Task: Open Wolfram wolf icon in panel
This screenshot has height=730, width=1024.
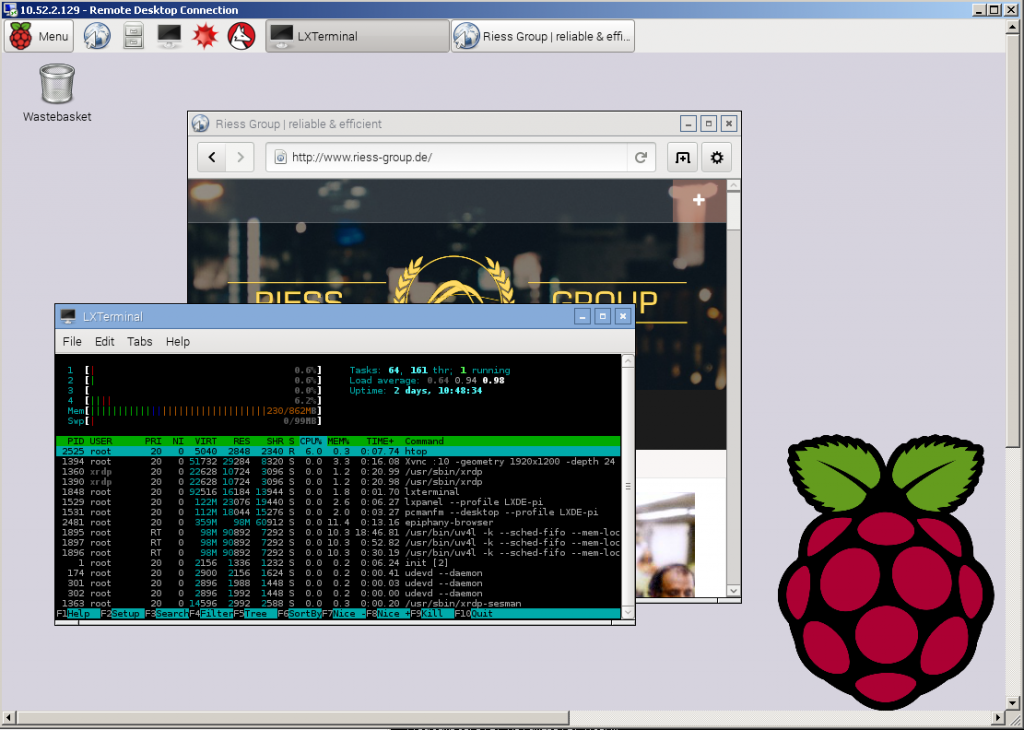Action: (241, 36)
